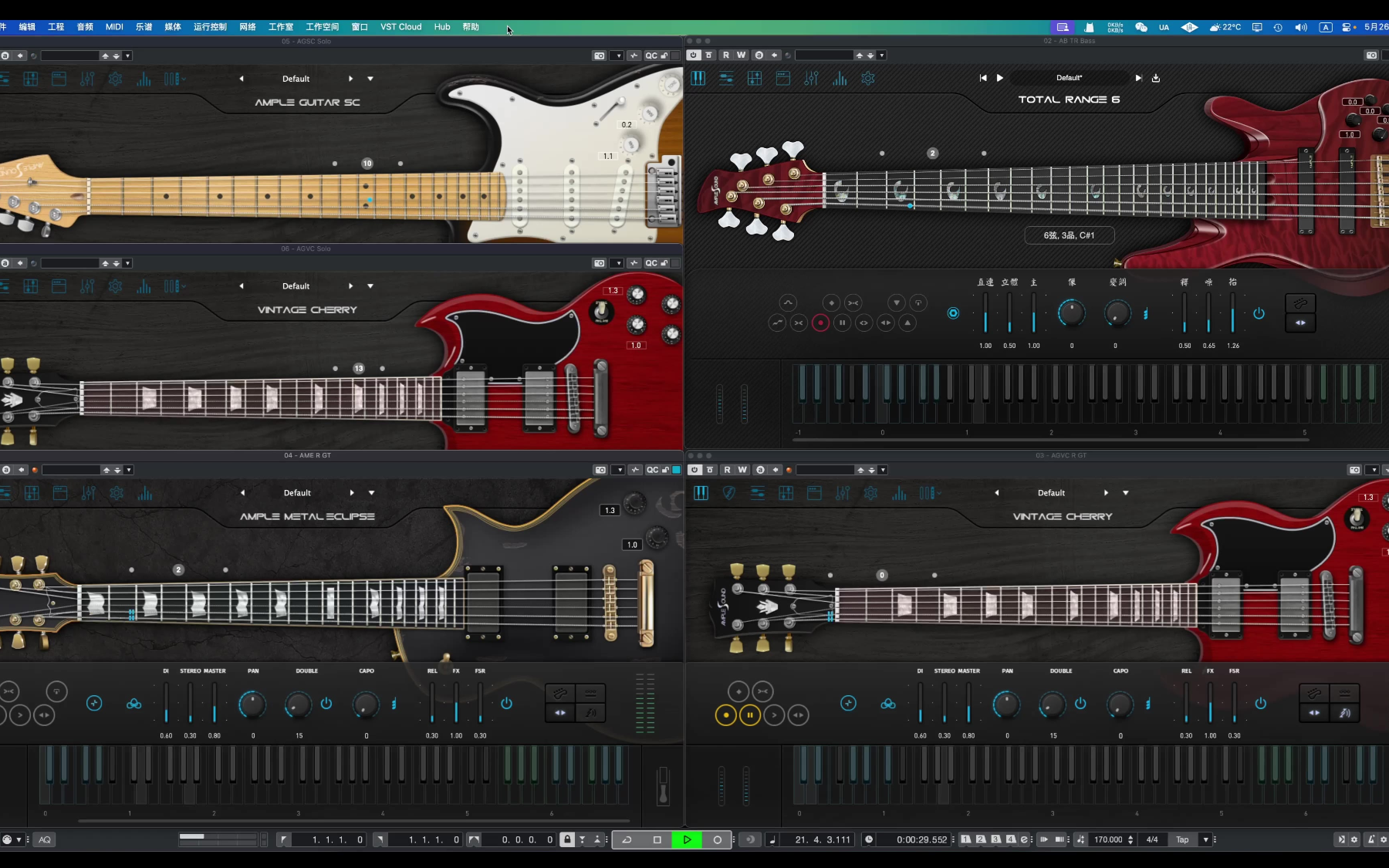Click the green Play button in transport bar
Screen dimensions: 1389x868
[687, 839]
